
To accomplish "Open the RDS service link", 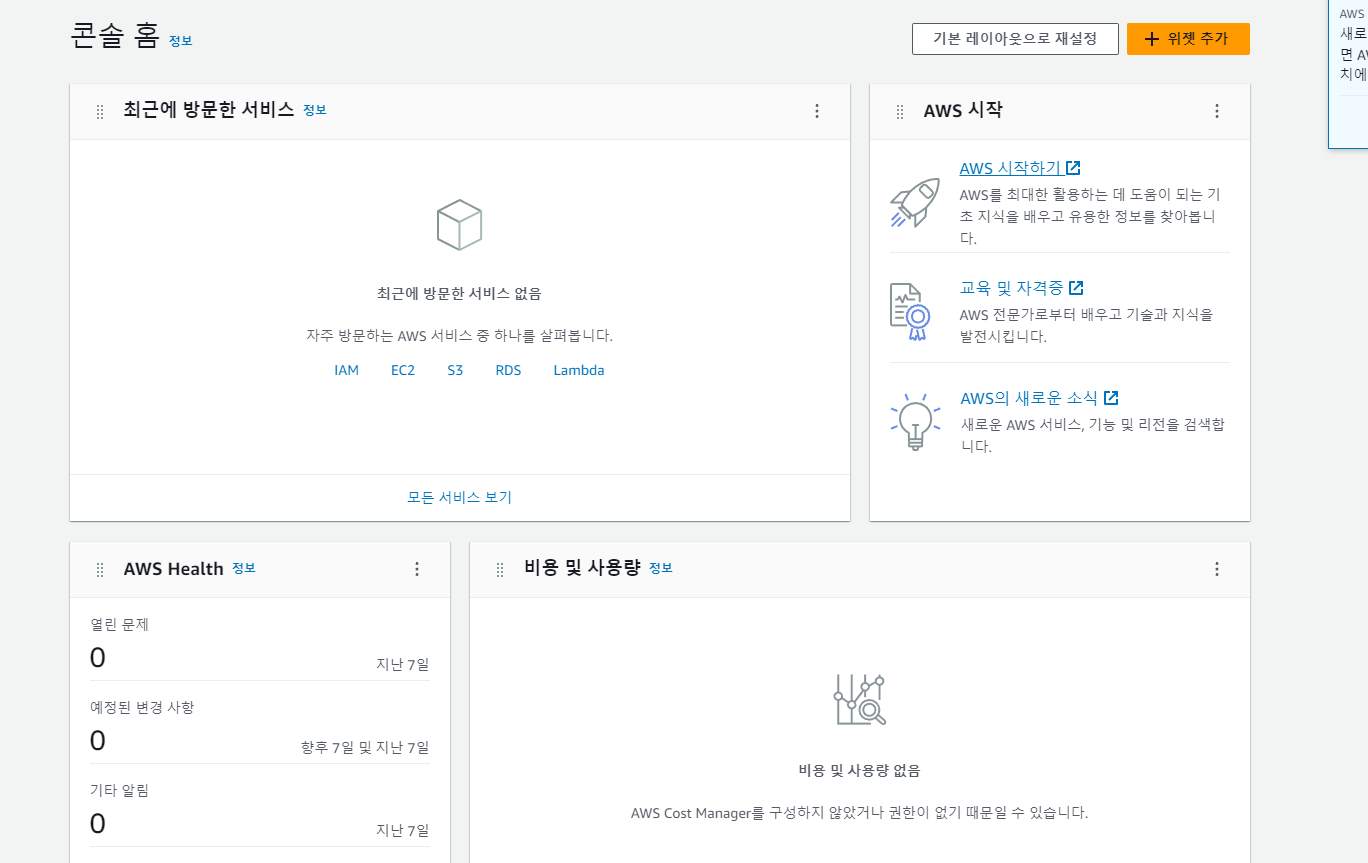I will [508, 370].
